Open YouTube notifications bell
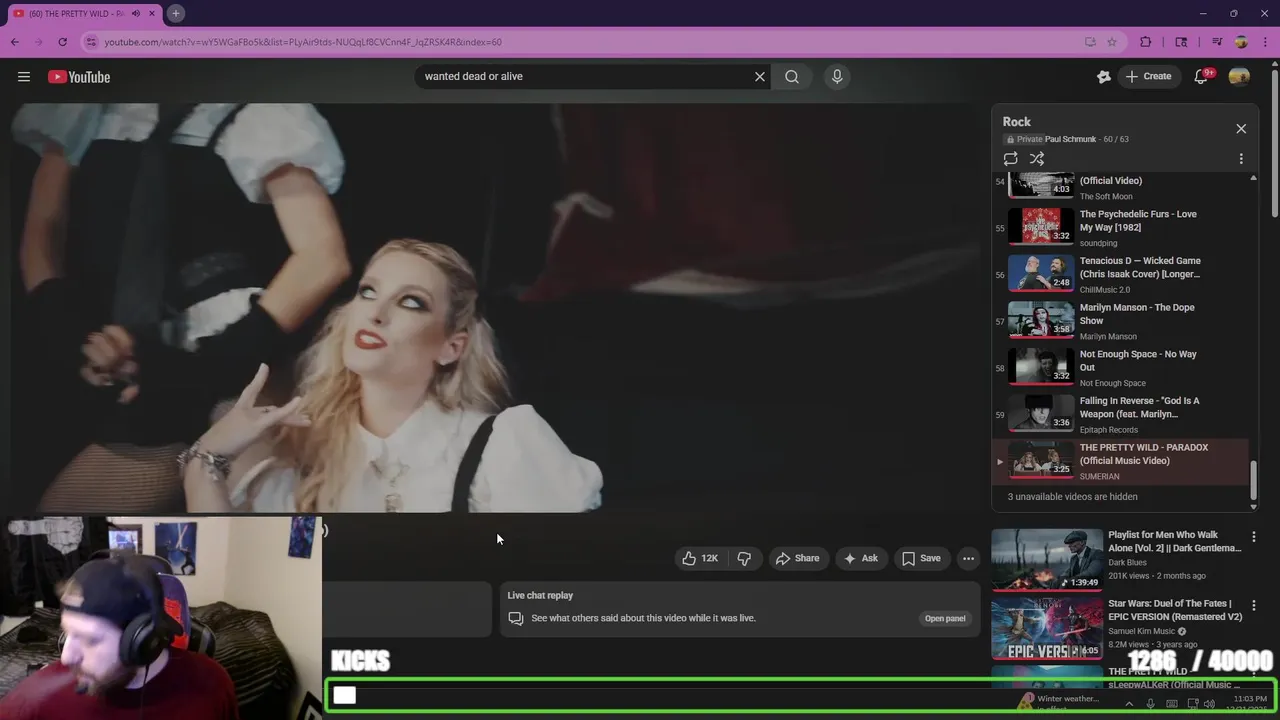Screen dimensions: 1280x720 click(1202, 76)
